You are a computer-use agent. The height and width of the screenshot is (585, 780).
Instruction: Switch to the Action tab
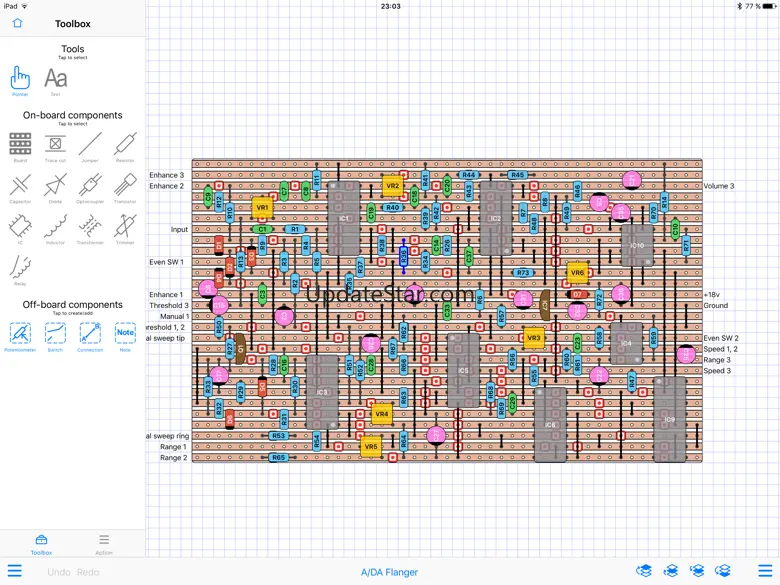point(104,544)
